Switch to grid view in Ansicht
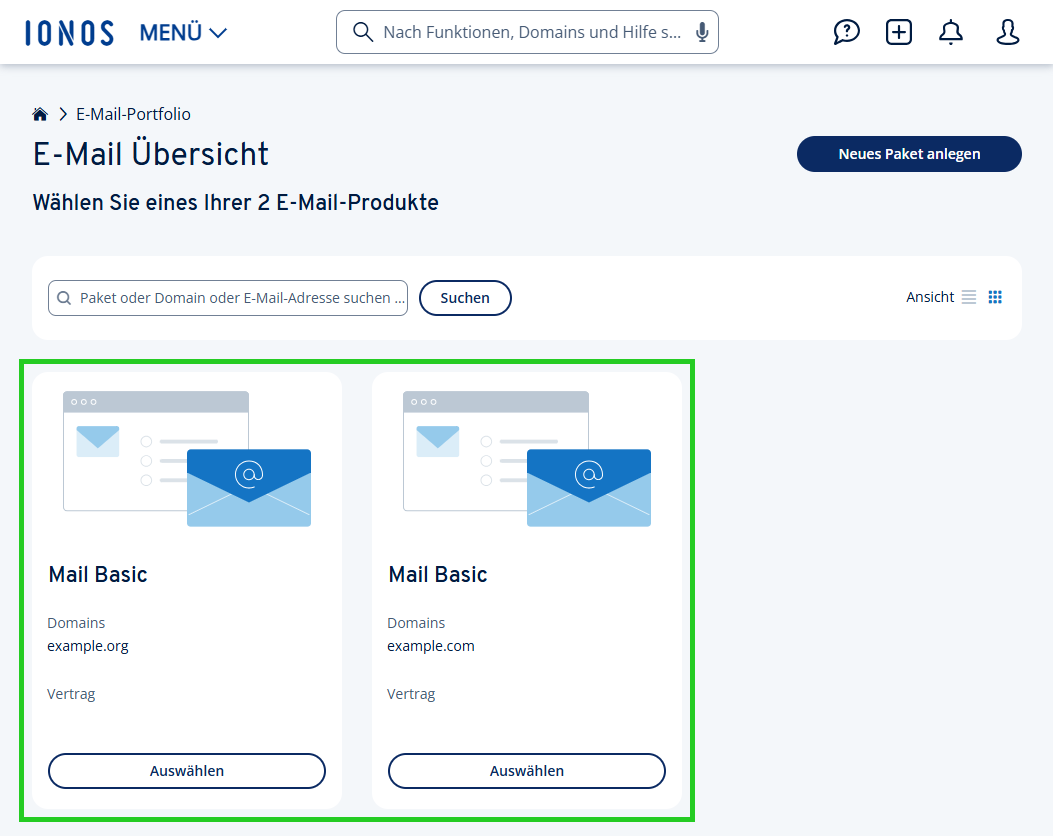The width and height of the screenshot is (1053, 836). (995, 296)
